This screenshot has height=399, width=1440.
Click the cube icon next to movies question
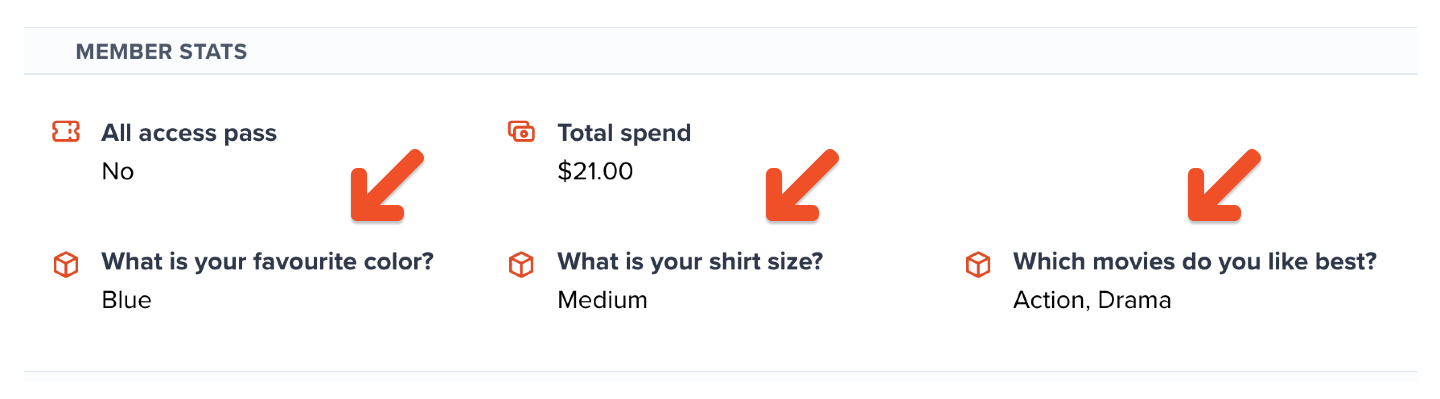[x=977, y=265]
